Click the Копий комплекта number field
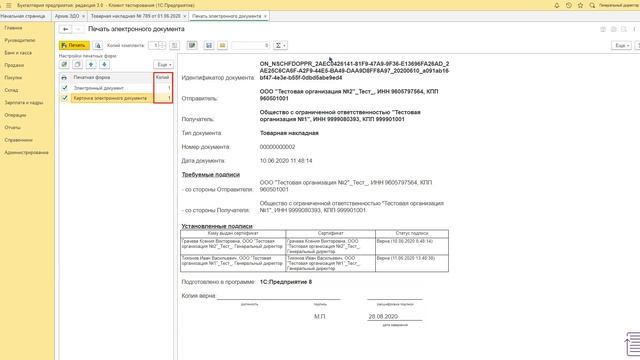Viewport: 640px width, 360px height. pyautogui.click(x=154, y=45)
